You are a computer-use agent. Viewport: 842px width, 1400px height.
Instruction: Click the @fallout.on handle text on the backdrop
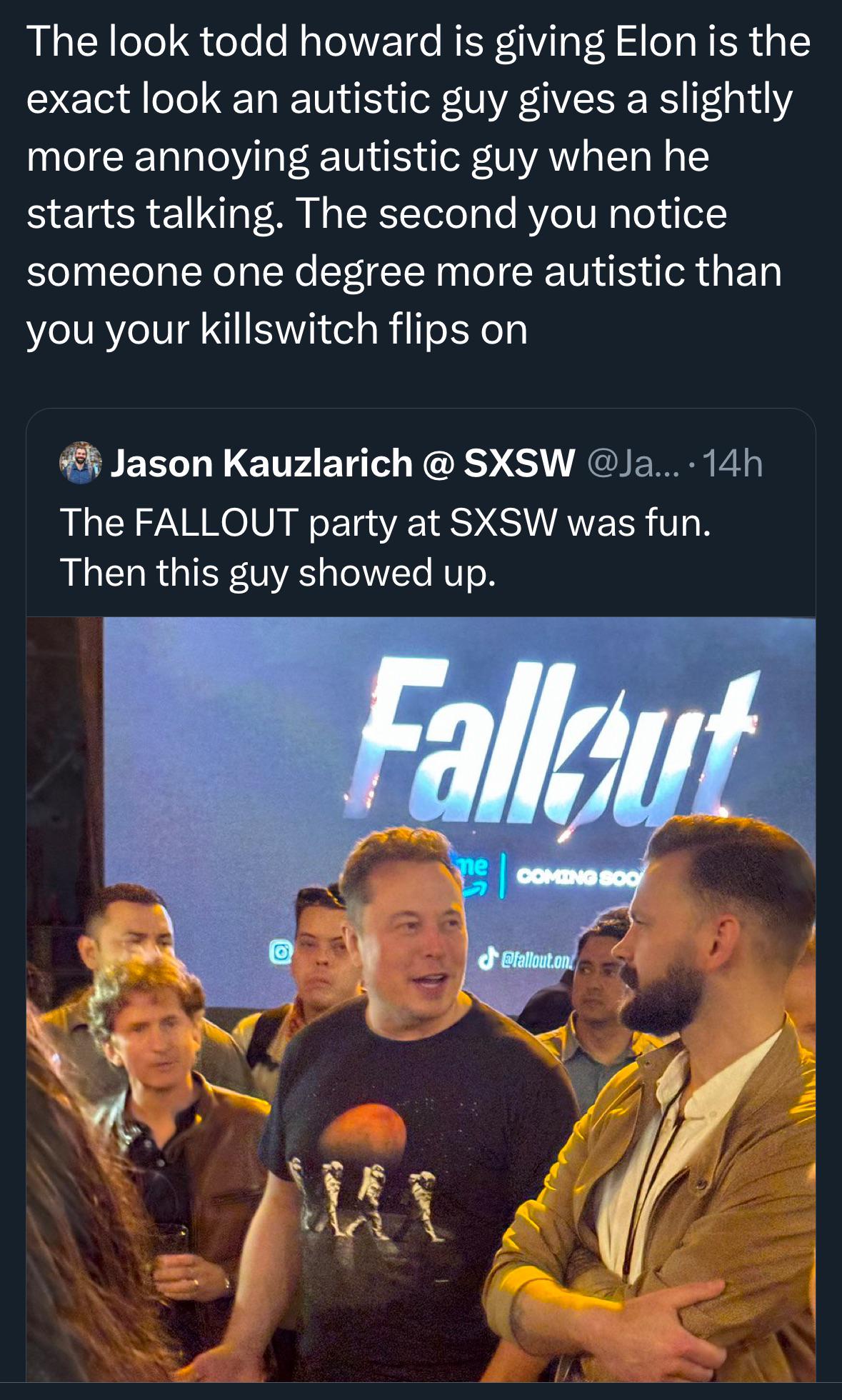536,957
